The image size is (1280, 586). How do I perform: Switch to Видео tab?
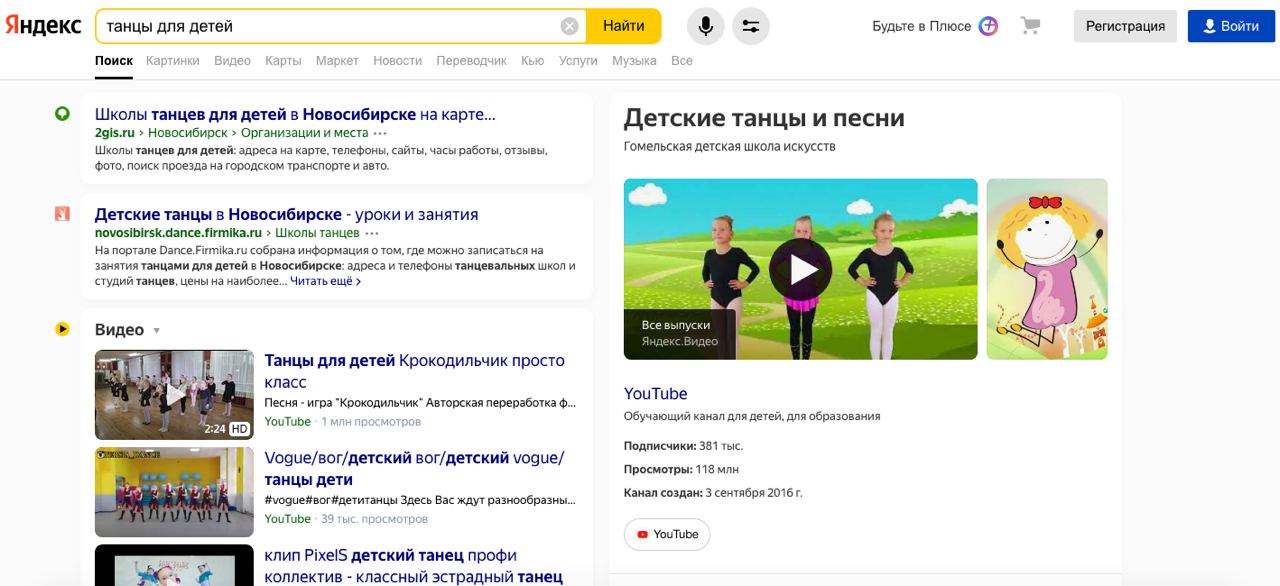pyautogui.click(x=232, y=60)
